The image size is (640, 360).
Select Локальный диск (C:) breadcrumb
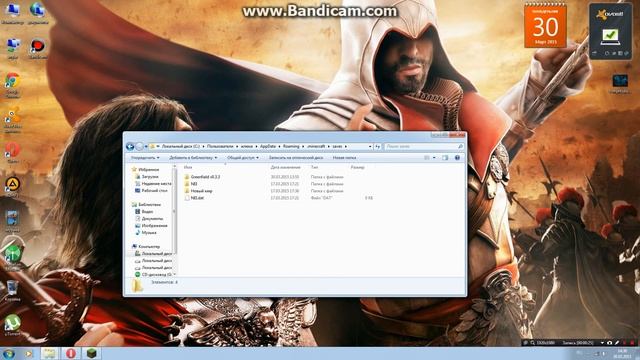point(180,146)
